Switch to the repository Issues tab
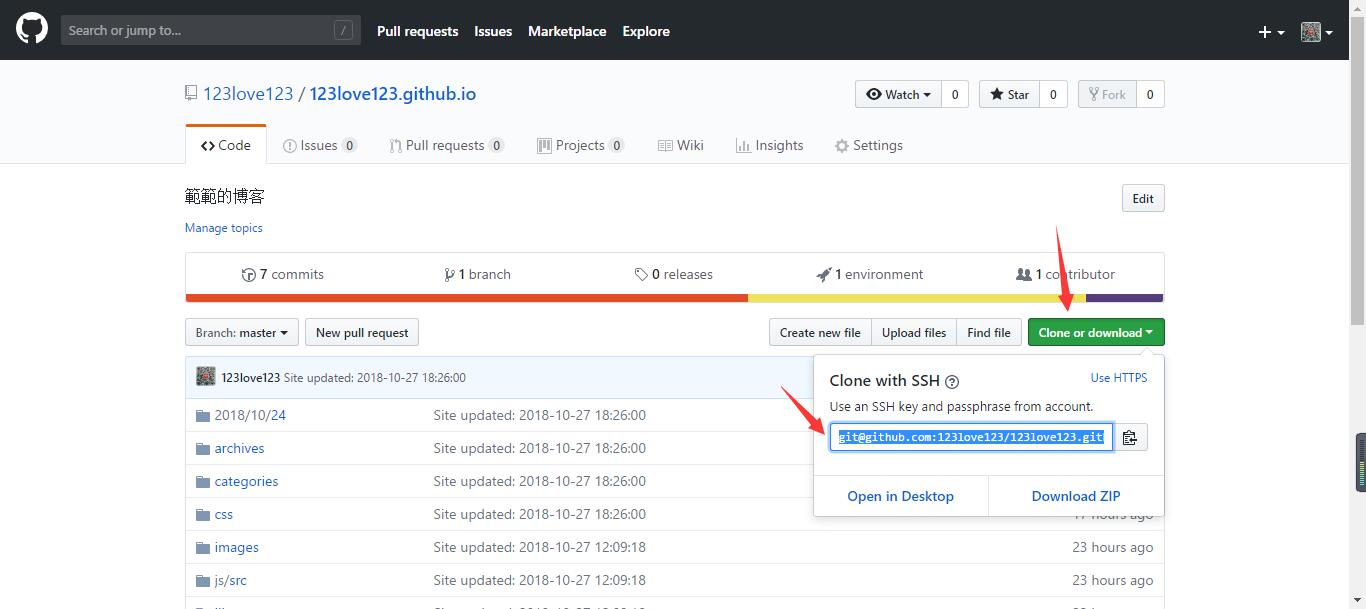This screenshot has height=609, width=1366. pos(319,145)
